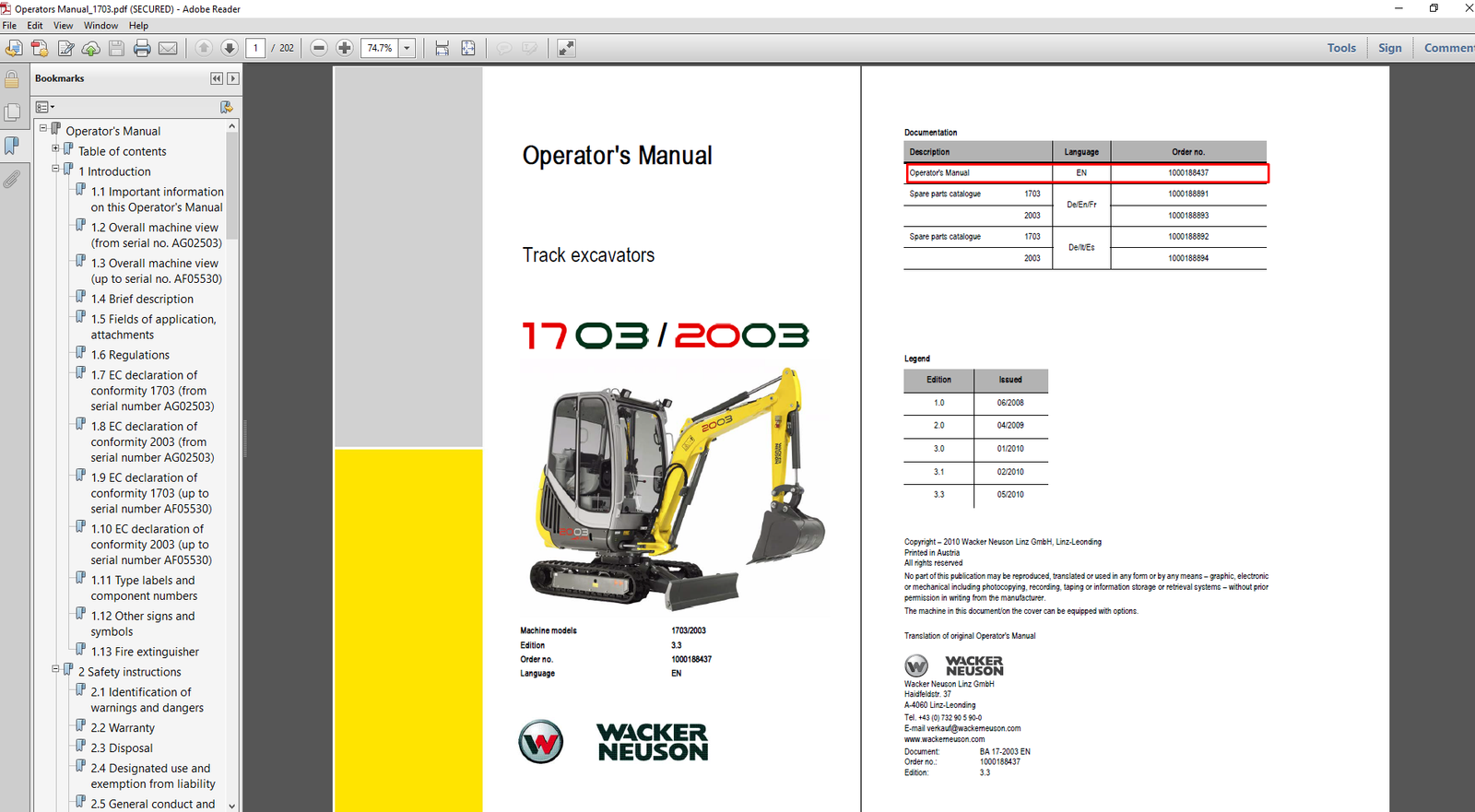Open the View menu
1475x812 pixels.
[x=63, y=26]
